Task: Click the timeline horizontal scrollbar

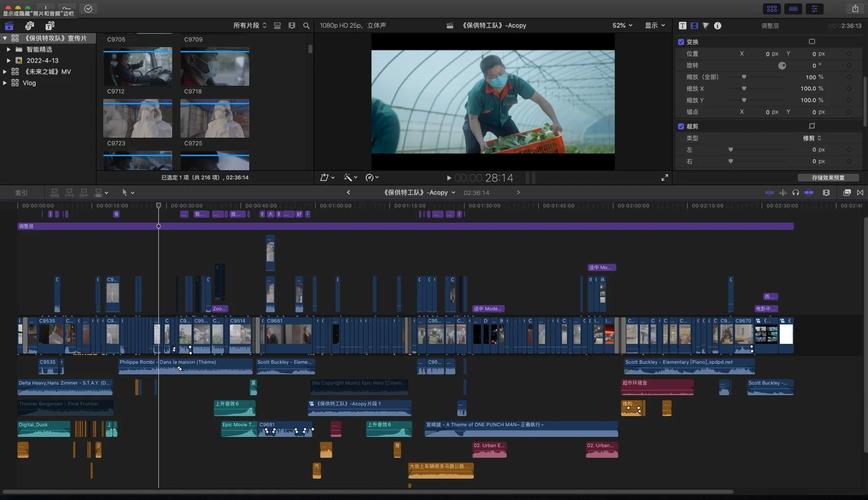Action: pos(368,491)
